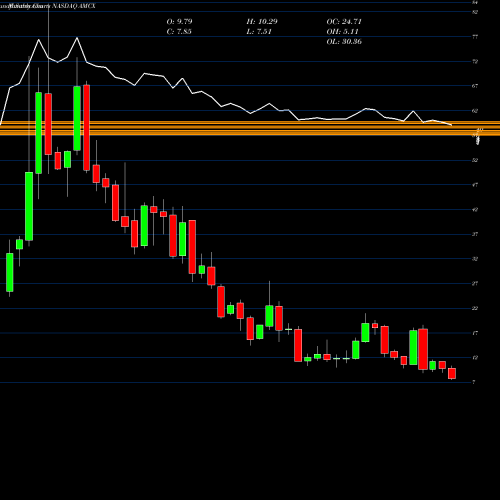Click the final red candle near price 7
The image size is (500, 500).
(452, 373)
